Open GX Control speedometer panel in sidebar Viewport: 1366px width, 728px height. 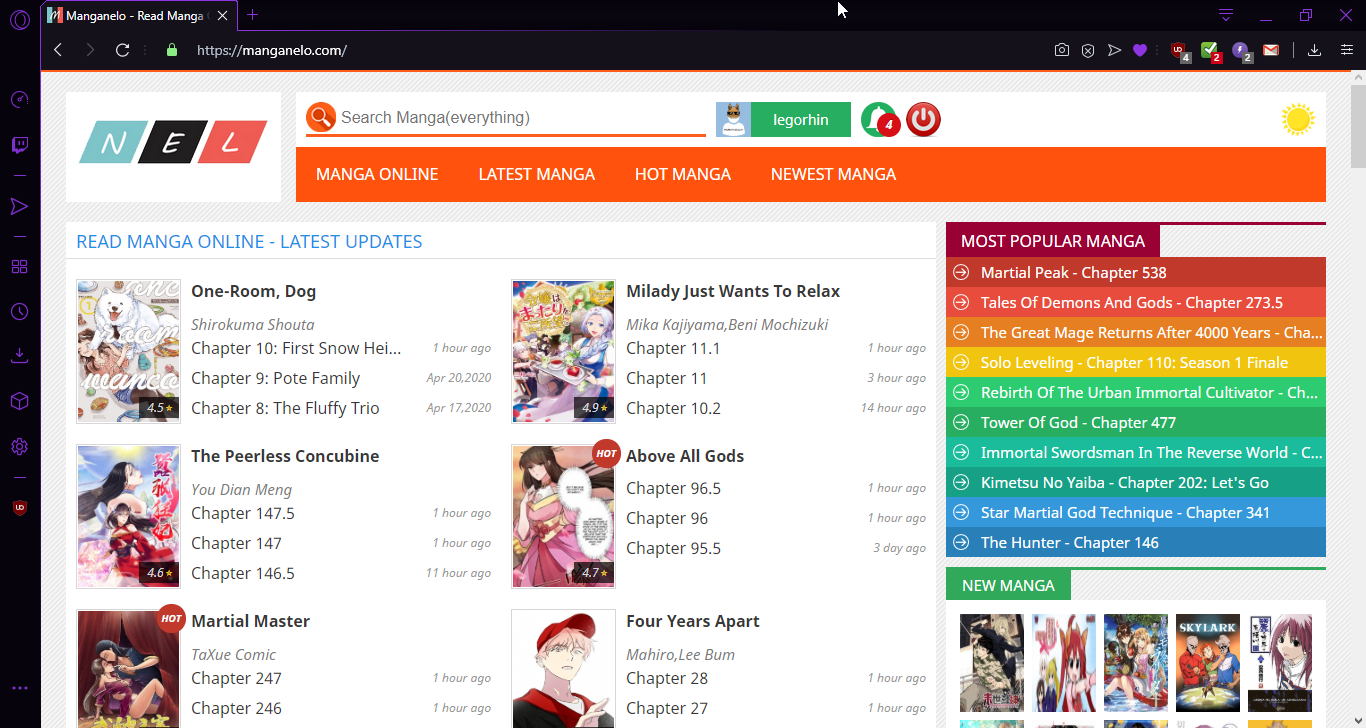[20, 99]
